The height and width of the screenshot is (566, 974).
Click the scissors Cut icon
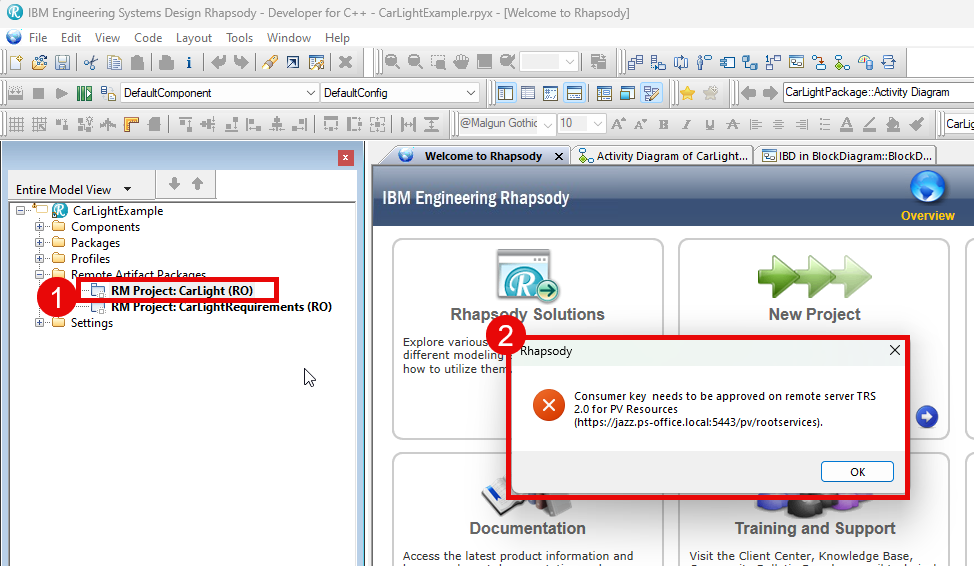[91, 62]
